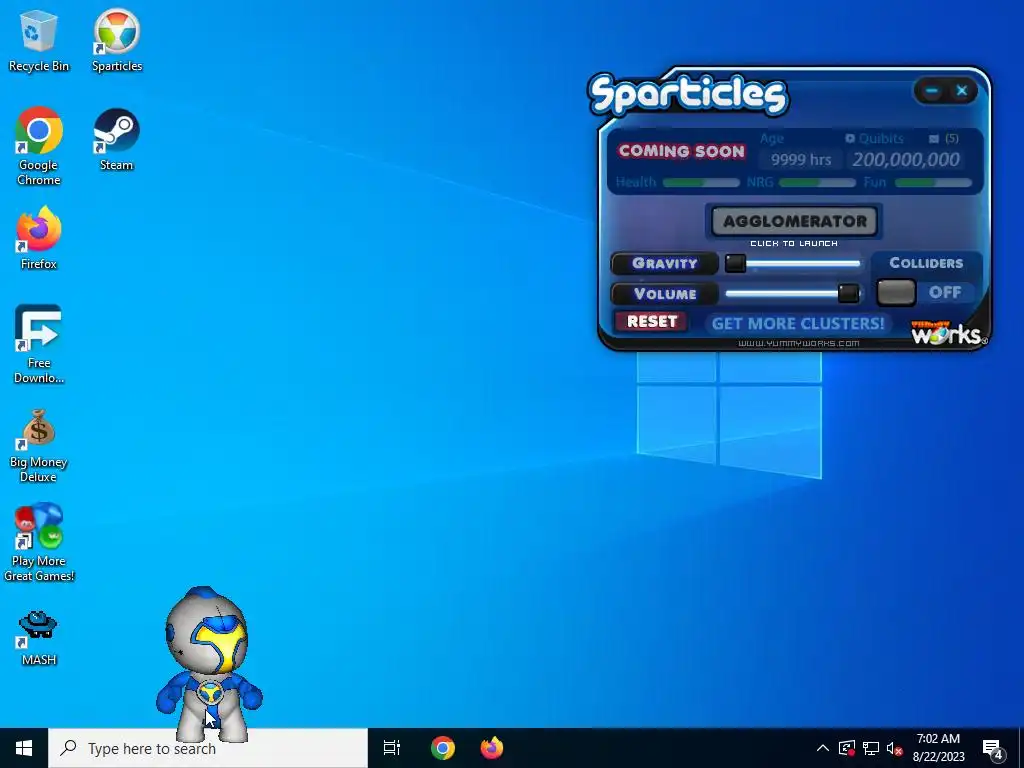Viewport: 1024px width, 768px height.
Task: Click the Volume label button
Action: (x=664, y=294)
